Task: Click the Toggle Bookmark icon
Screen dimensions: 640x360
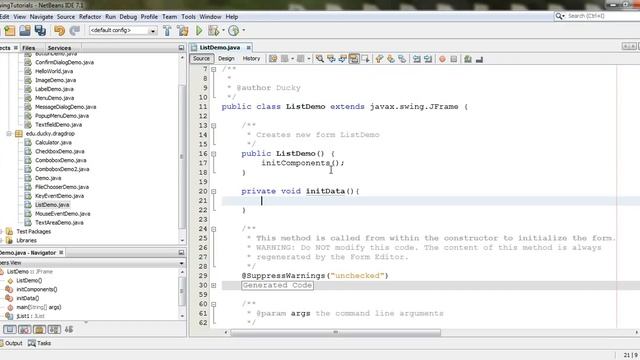Action: click(402, 59)
